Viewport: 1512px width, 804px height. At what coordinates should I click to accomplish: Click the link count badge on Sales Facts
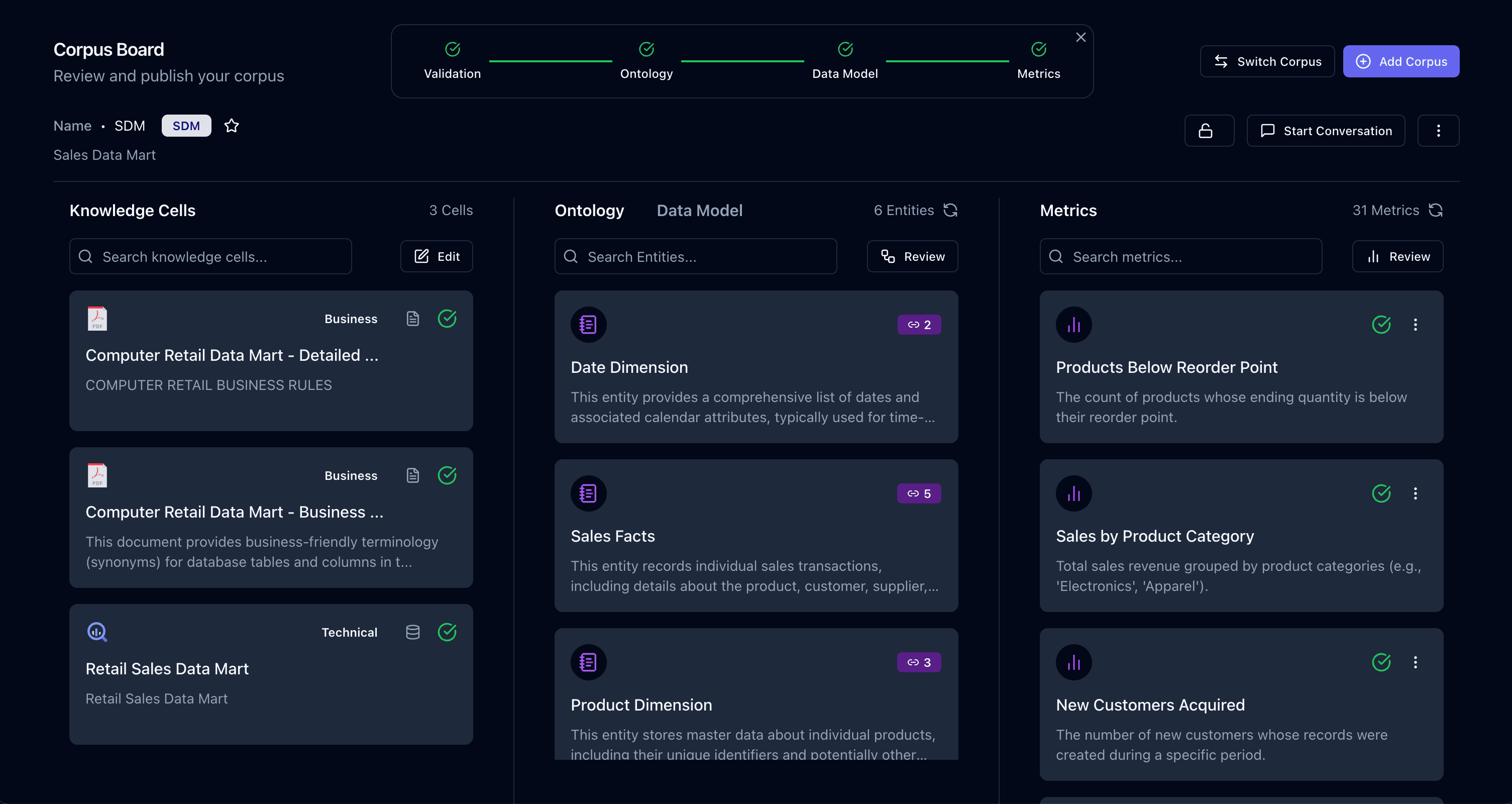[919, 493]
